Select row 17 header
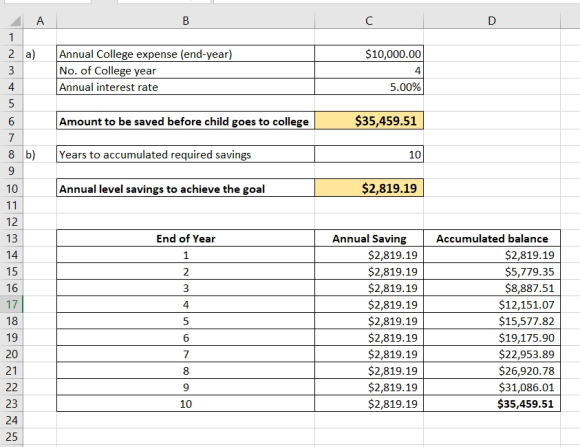This screenshot has height=447, width=580. (11, 305)
